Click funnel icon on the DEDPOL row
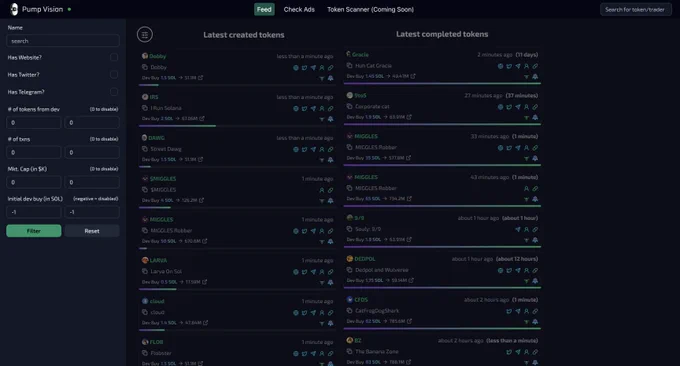 point(526,281)
